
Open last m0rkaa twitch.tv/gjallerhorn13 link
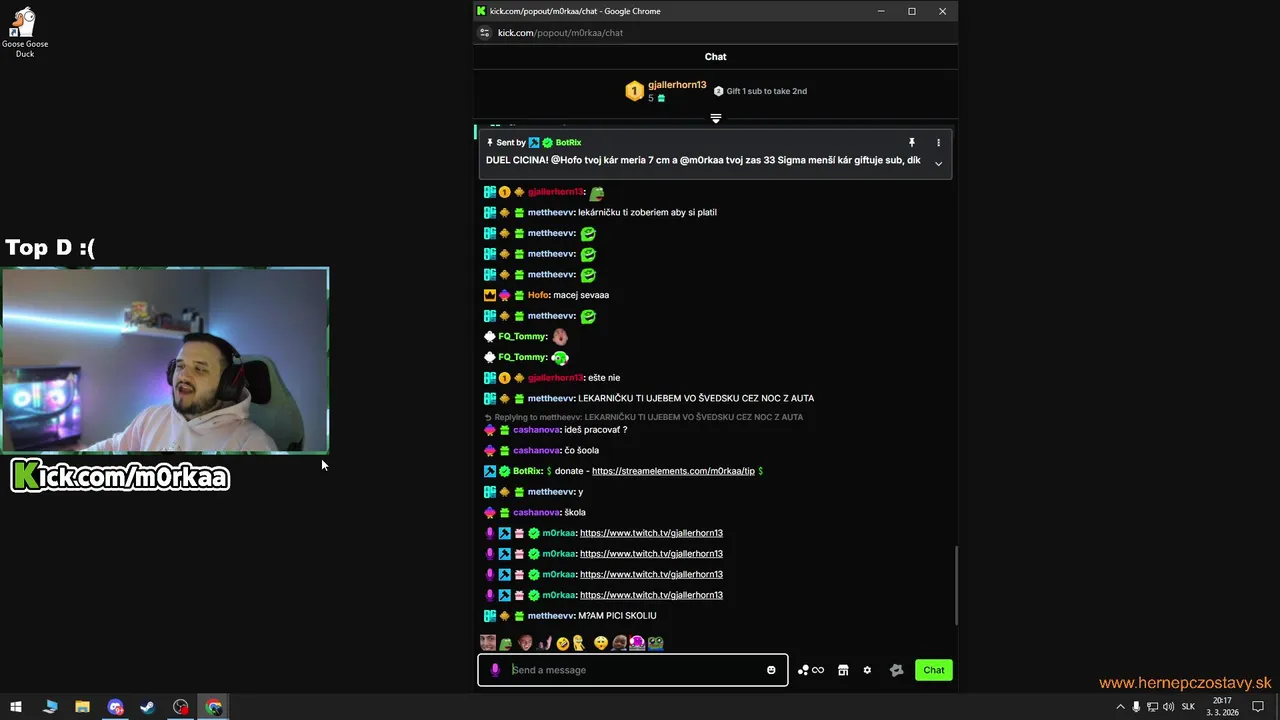[x=651, y=595]
